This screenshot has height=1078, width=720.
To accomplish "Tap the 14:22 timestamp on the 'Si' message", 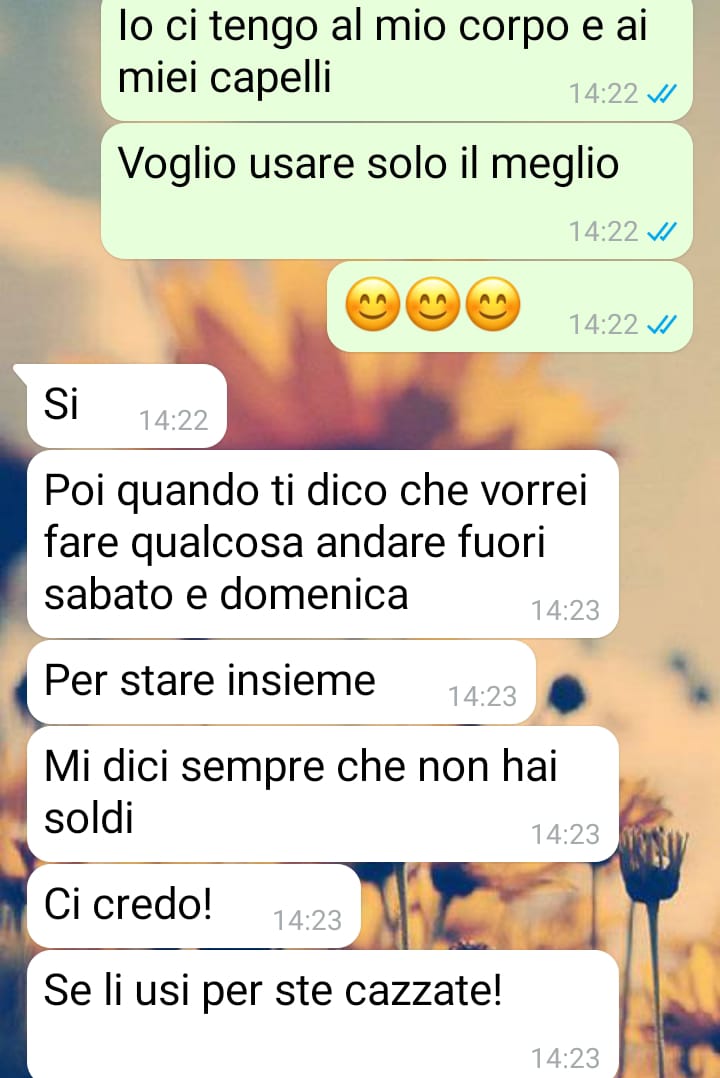I will (x=173, y=420).
